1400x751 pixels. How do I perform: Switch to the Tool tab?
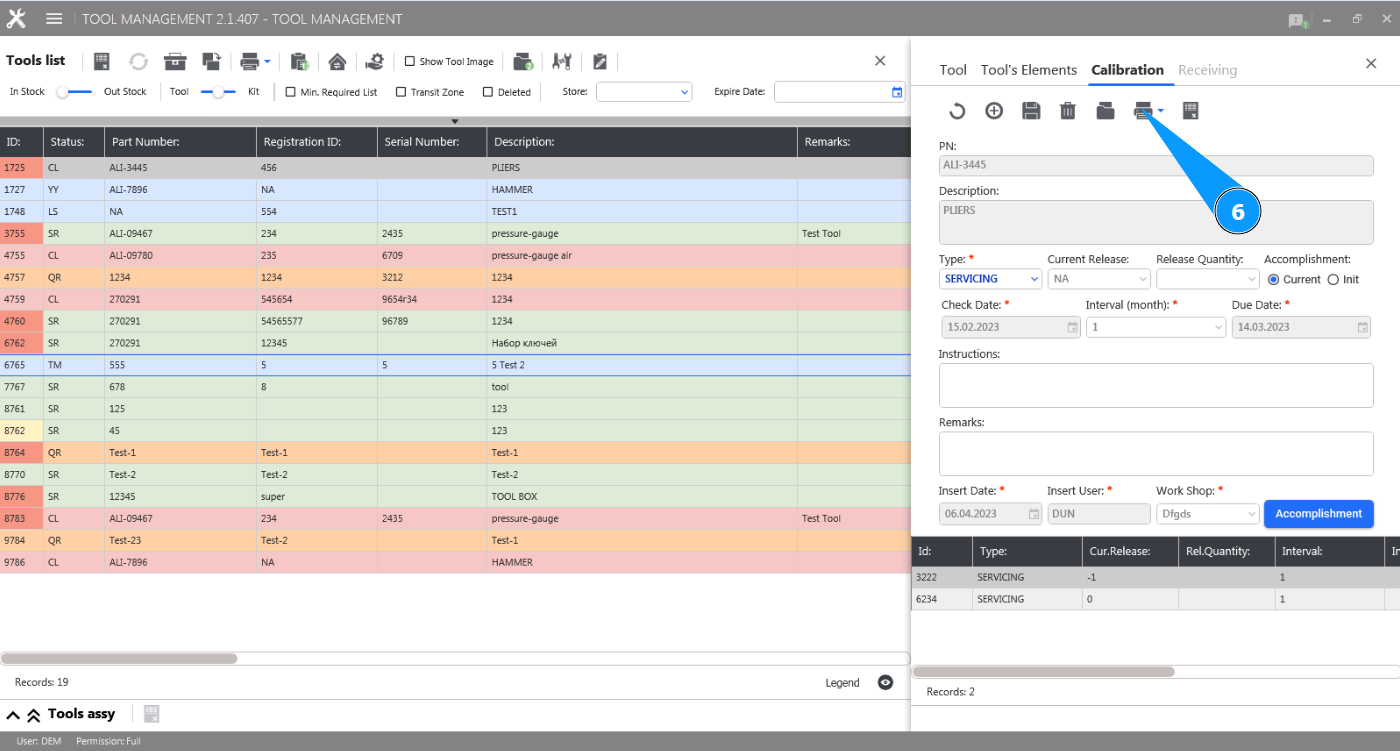(953, 70)
